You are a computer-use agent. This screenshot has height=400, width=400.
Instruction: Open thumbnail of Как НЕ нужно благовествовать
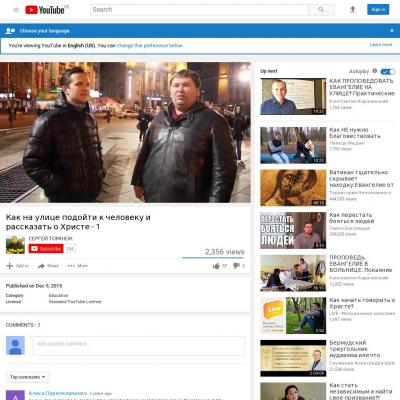point(293,145)
